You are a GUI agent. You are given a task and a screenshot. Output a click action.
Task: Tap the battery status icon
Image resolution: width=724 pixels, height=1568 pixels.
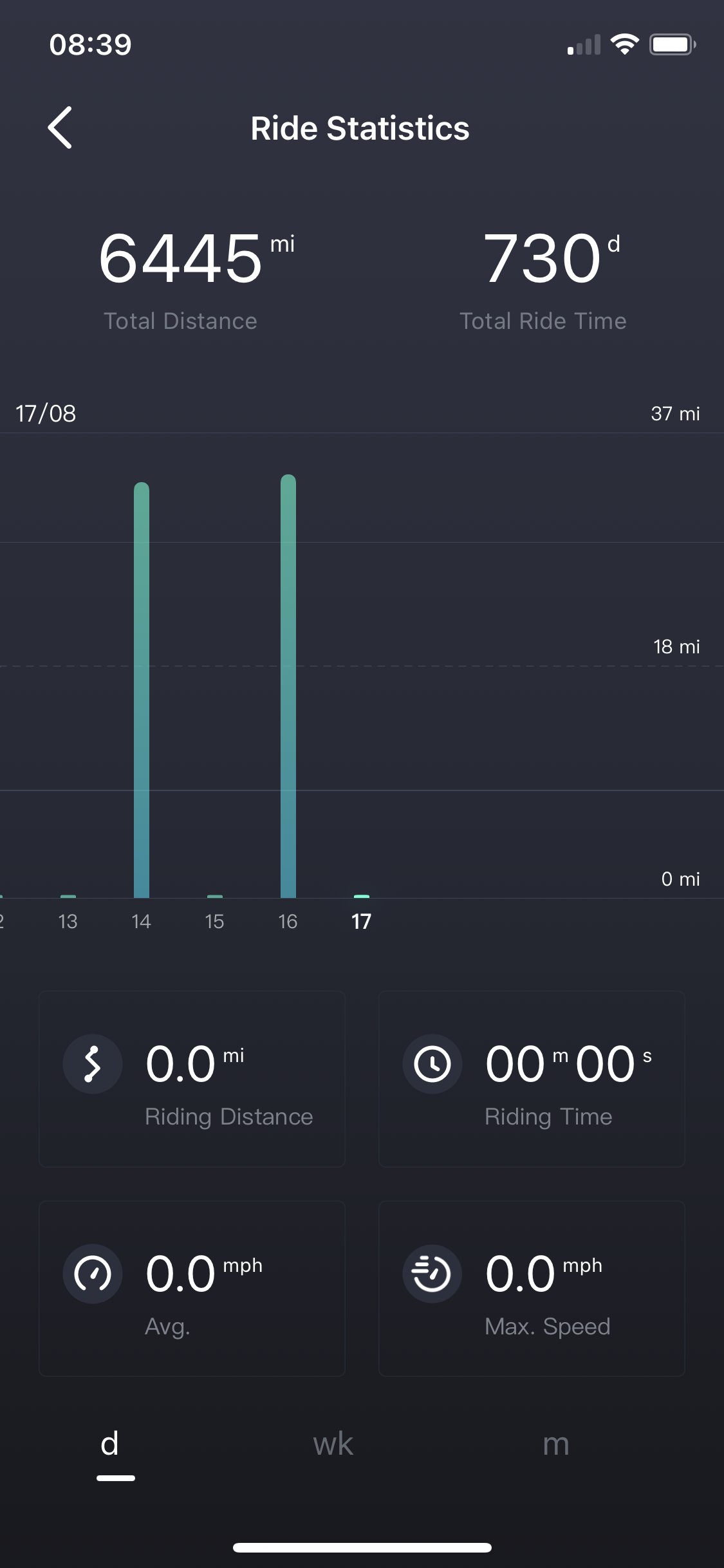click(672, 44)
